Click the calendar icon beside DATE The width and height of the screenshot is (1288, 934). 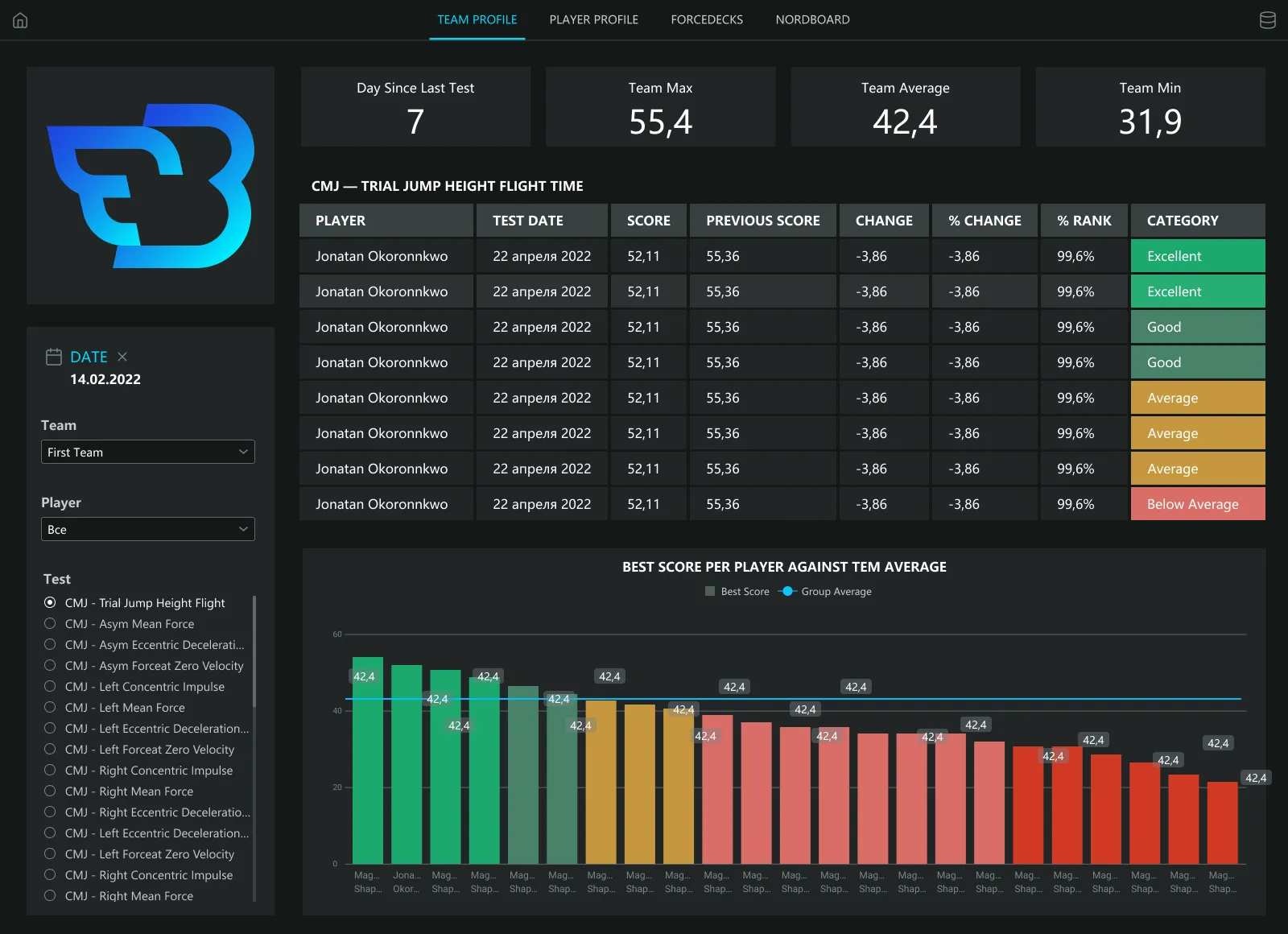54,357
